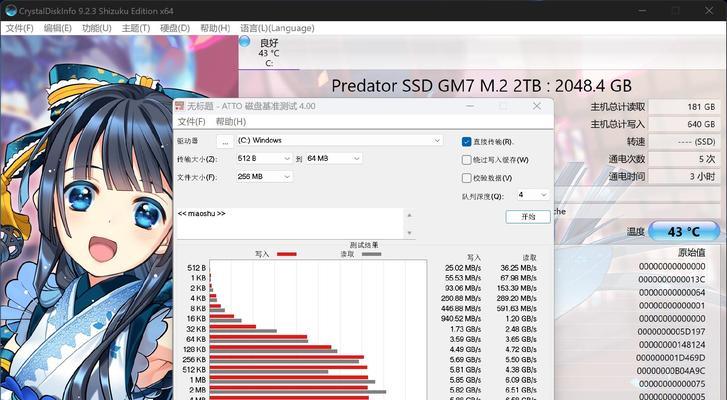Open the 256 MB file size dropdown
The width and height of the screenshot is (727, 400).
(x=264, y=177)
